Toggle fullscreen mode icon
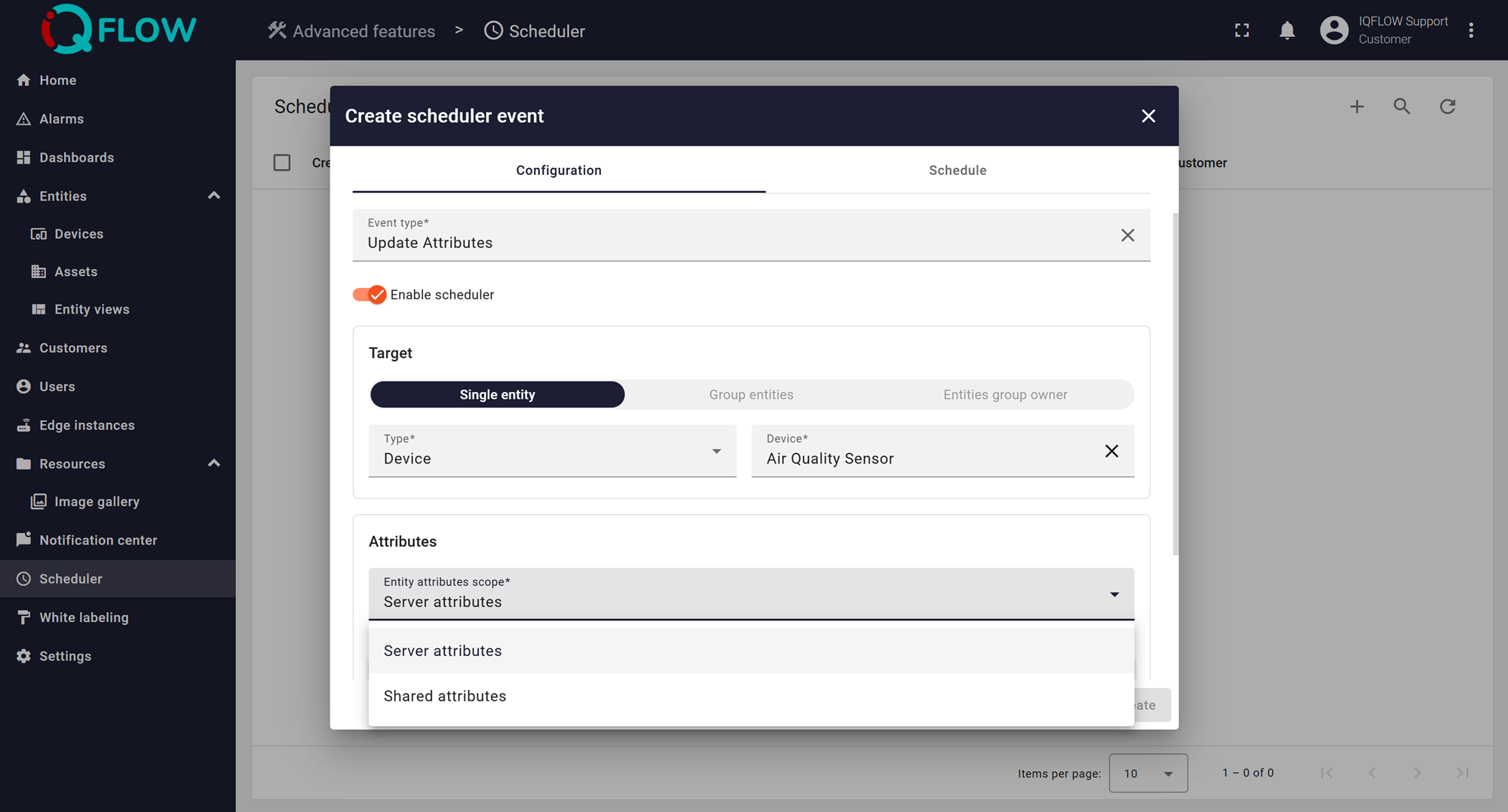 coord(1242,30)
